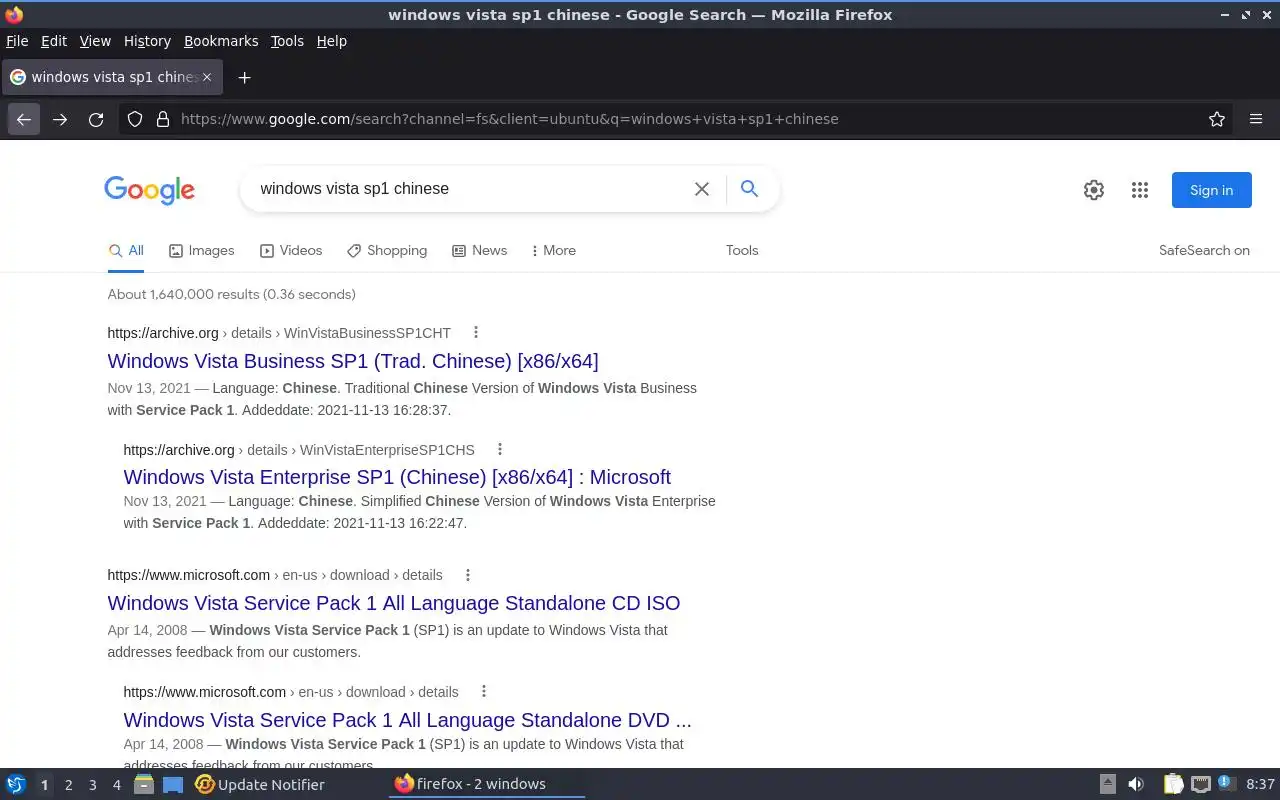Switch to workspace 4
This screenshot has width=1280, height=800.
click(x=116, y=785)
